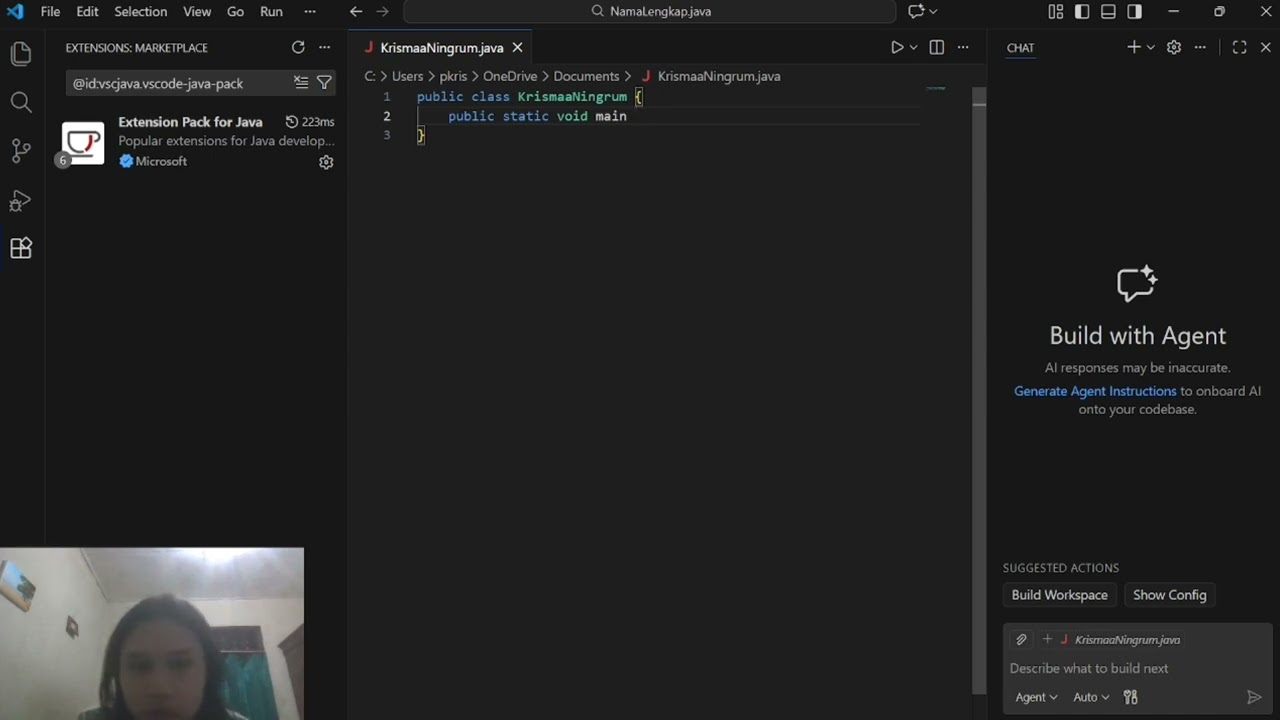Image resolution: width=1280 pixels, height=720 pixels.
Task: Click the class name KrismaaNingrum in code
Action: (572, 97)
